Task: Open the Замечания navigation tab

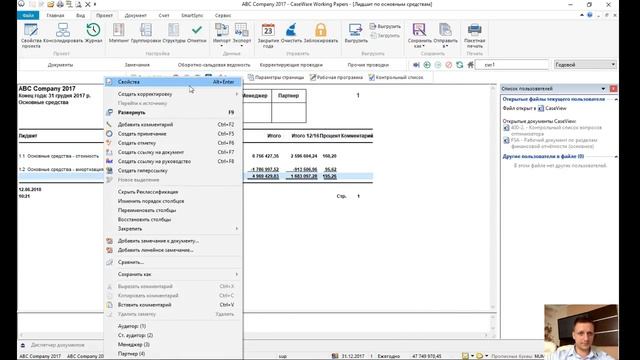Action: point(137,65)
